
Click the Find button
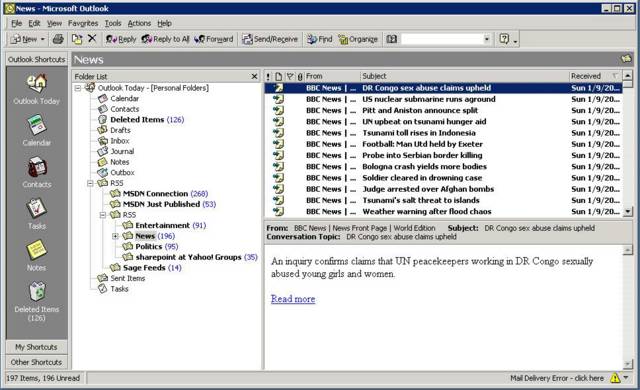coord(320,39)
